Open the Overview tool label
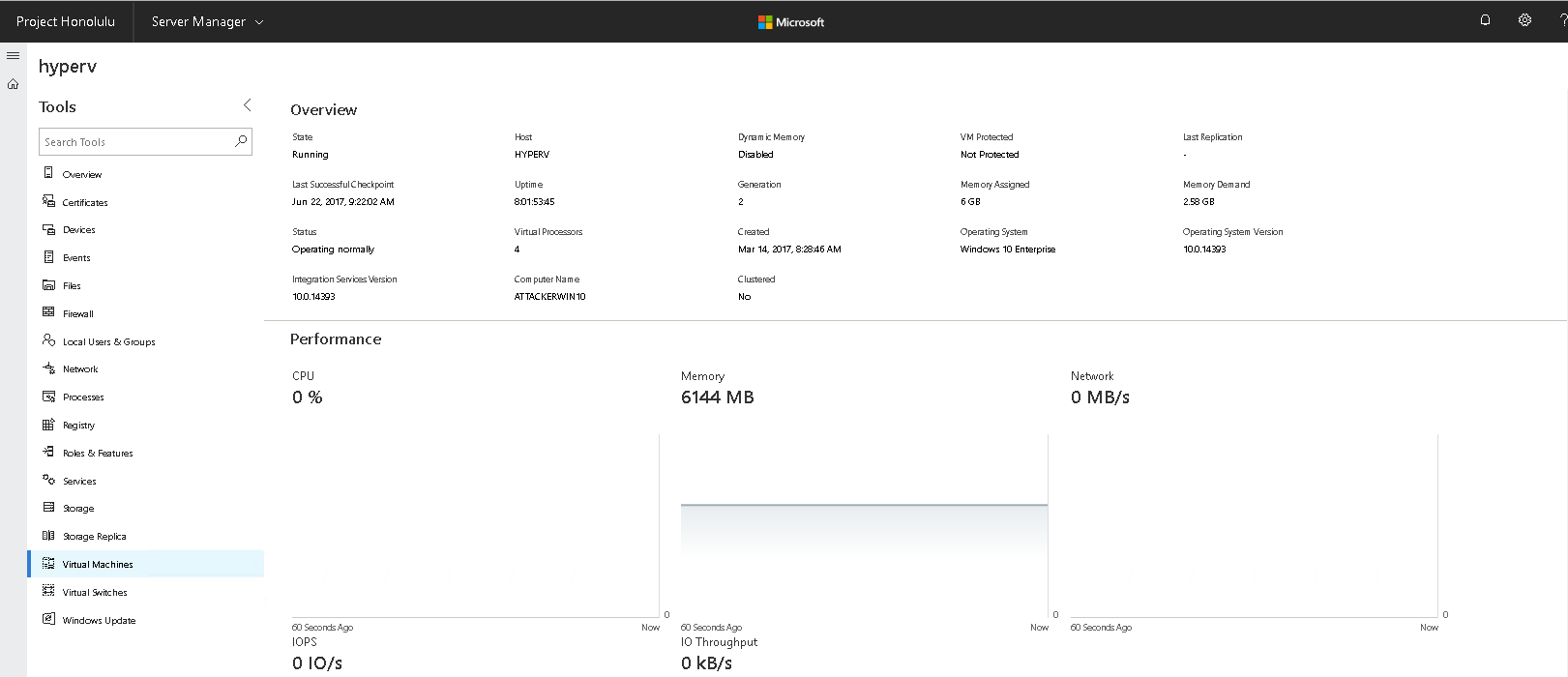This screenshot has width=1568, height=677. pos(82,175)
